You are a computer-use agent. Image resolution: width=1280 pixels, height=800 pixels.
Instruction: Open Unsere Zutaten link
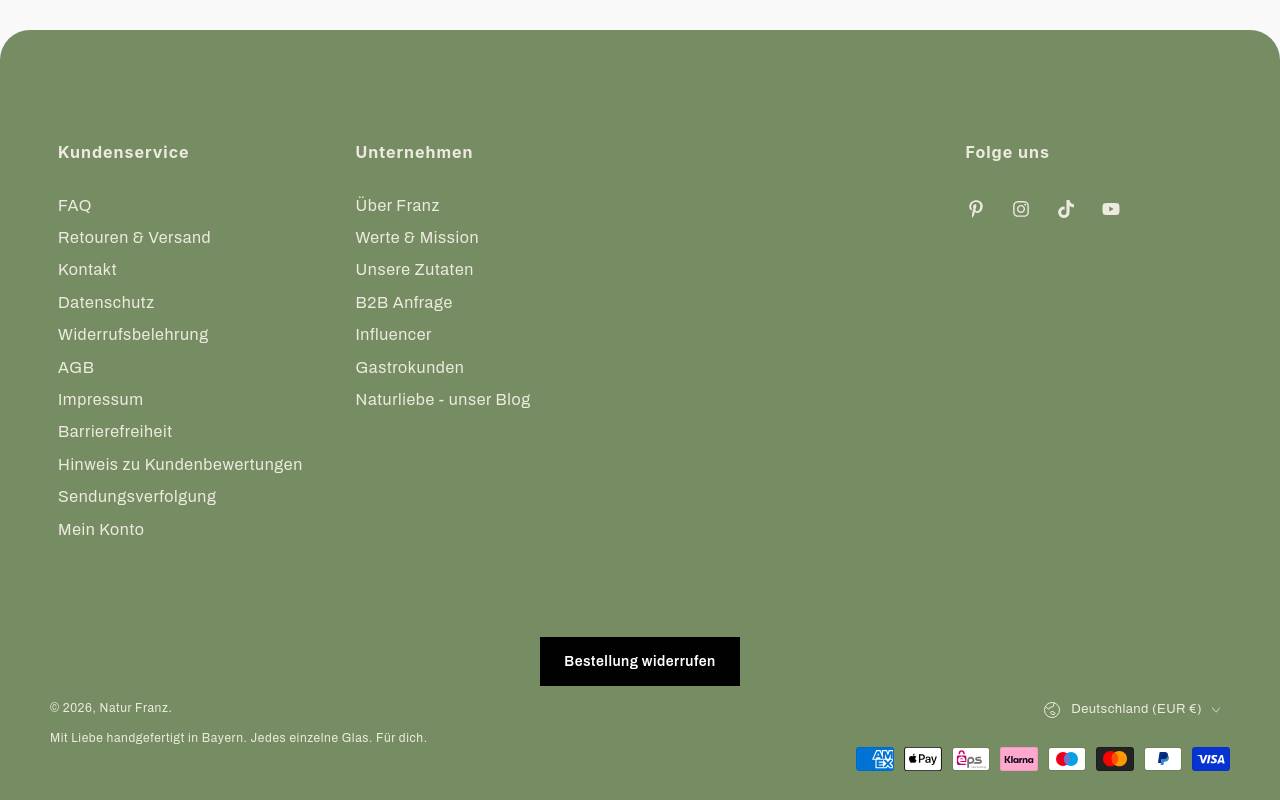[x=414, y=269]
